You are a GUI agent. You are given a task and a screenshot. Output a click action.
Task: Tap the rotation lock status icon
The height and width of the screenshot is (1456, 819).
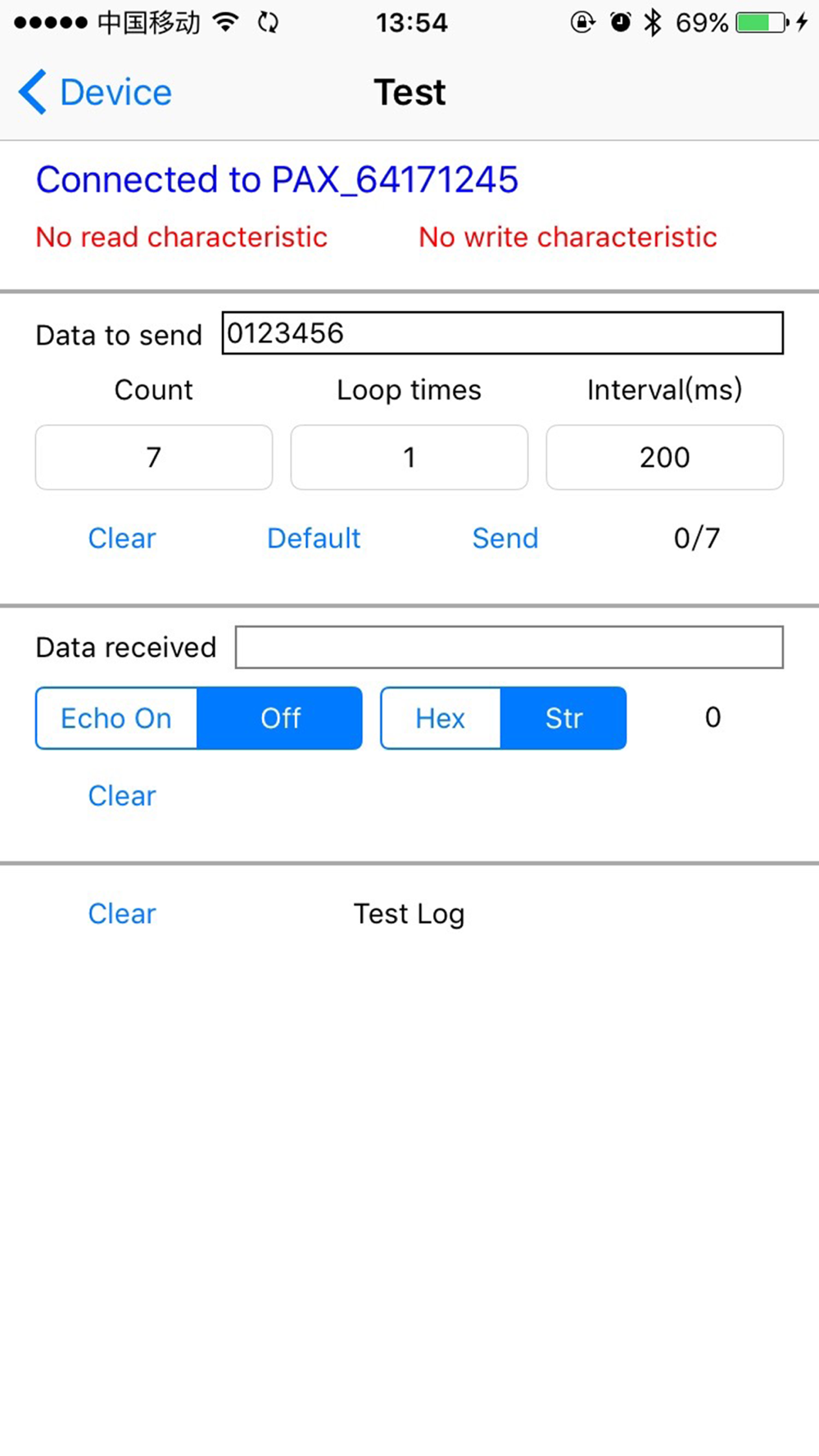pos(582,22)
